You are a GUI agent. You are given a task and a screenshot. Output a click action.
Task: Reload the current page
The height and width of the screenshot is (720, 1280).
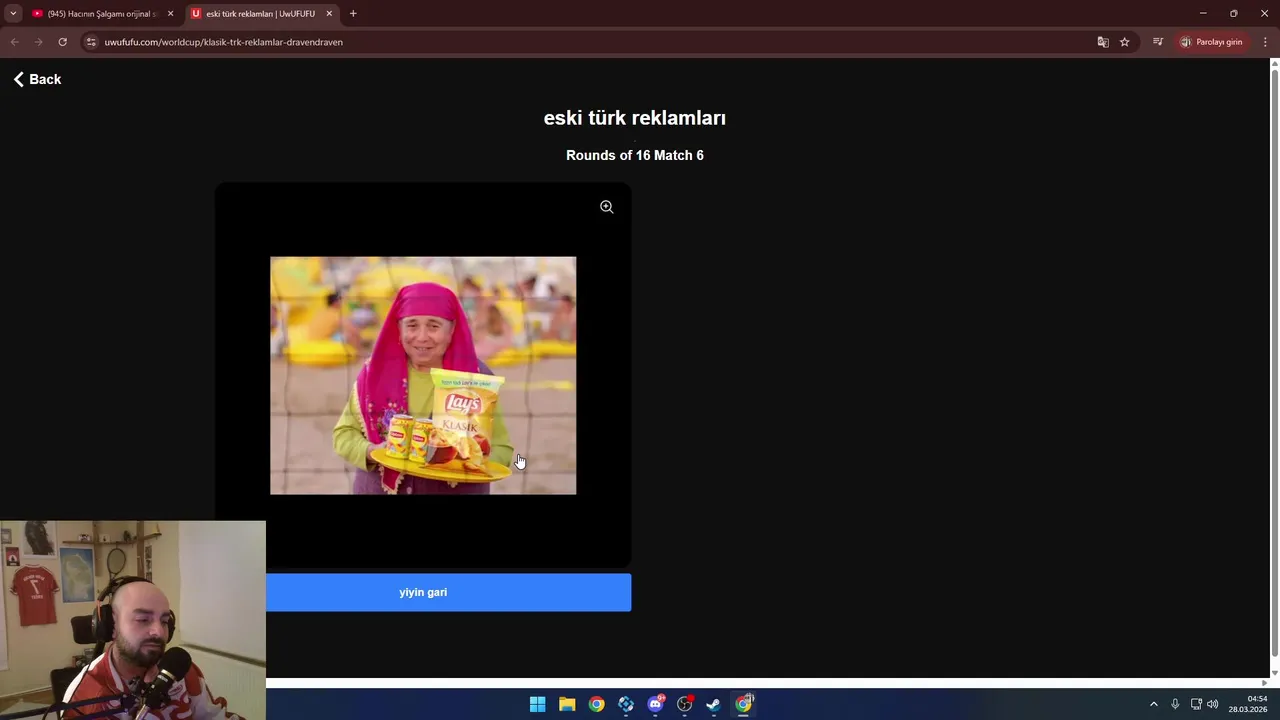(62, 42)
